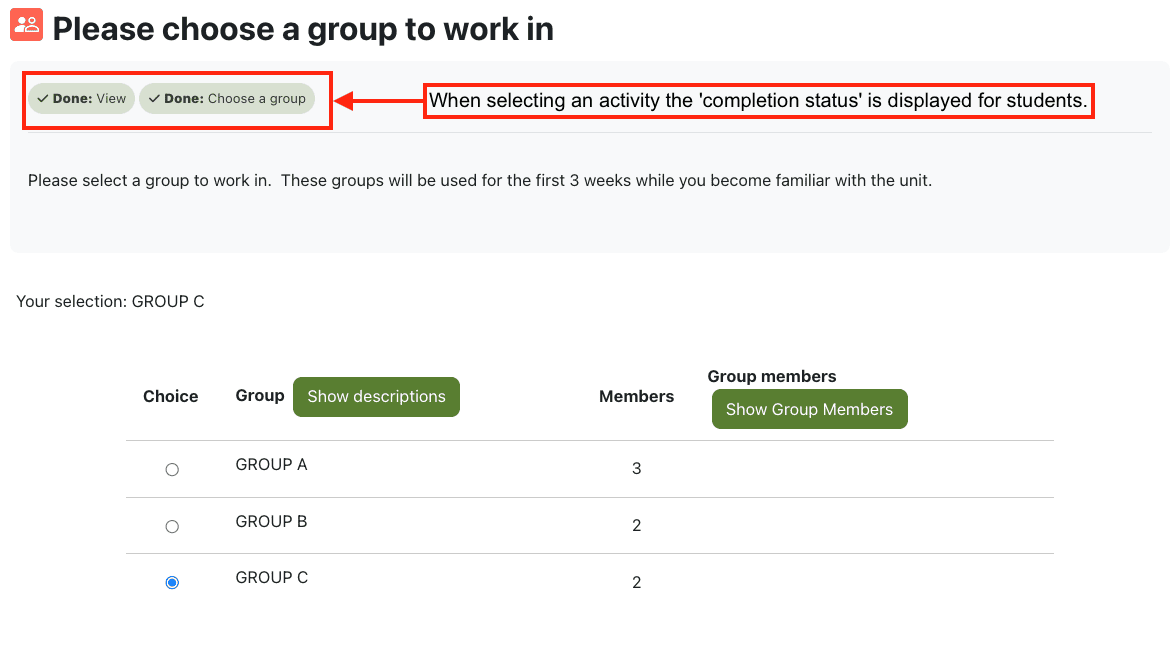Click the page heading 'Please choose a group'

pos(303,29)
